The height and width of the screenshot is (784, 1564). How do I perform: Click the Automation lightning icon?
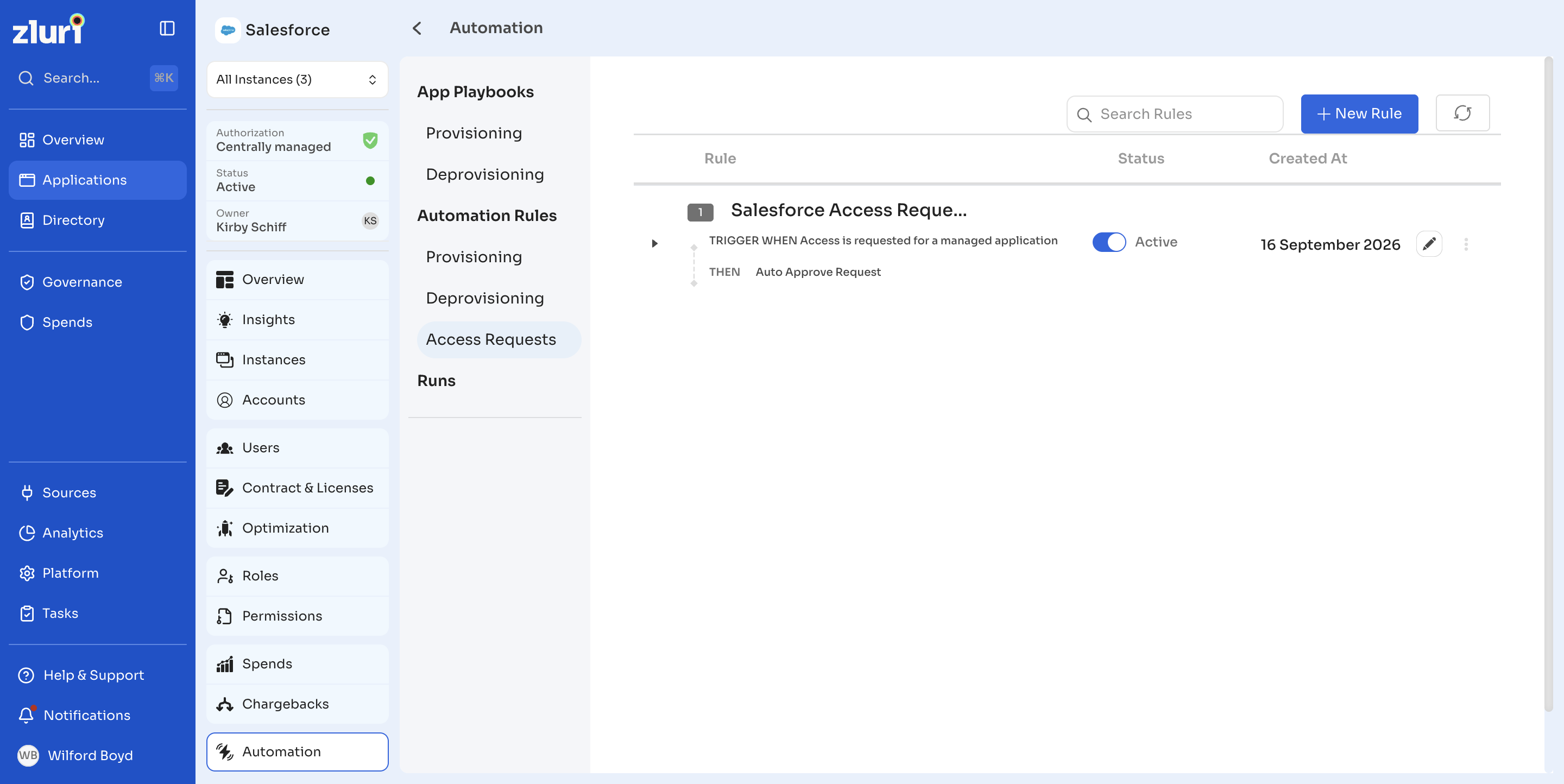pos(225,752)
